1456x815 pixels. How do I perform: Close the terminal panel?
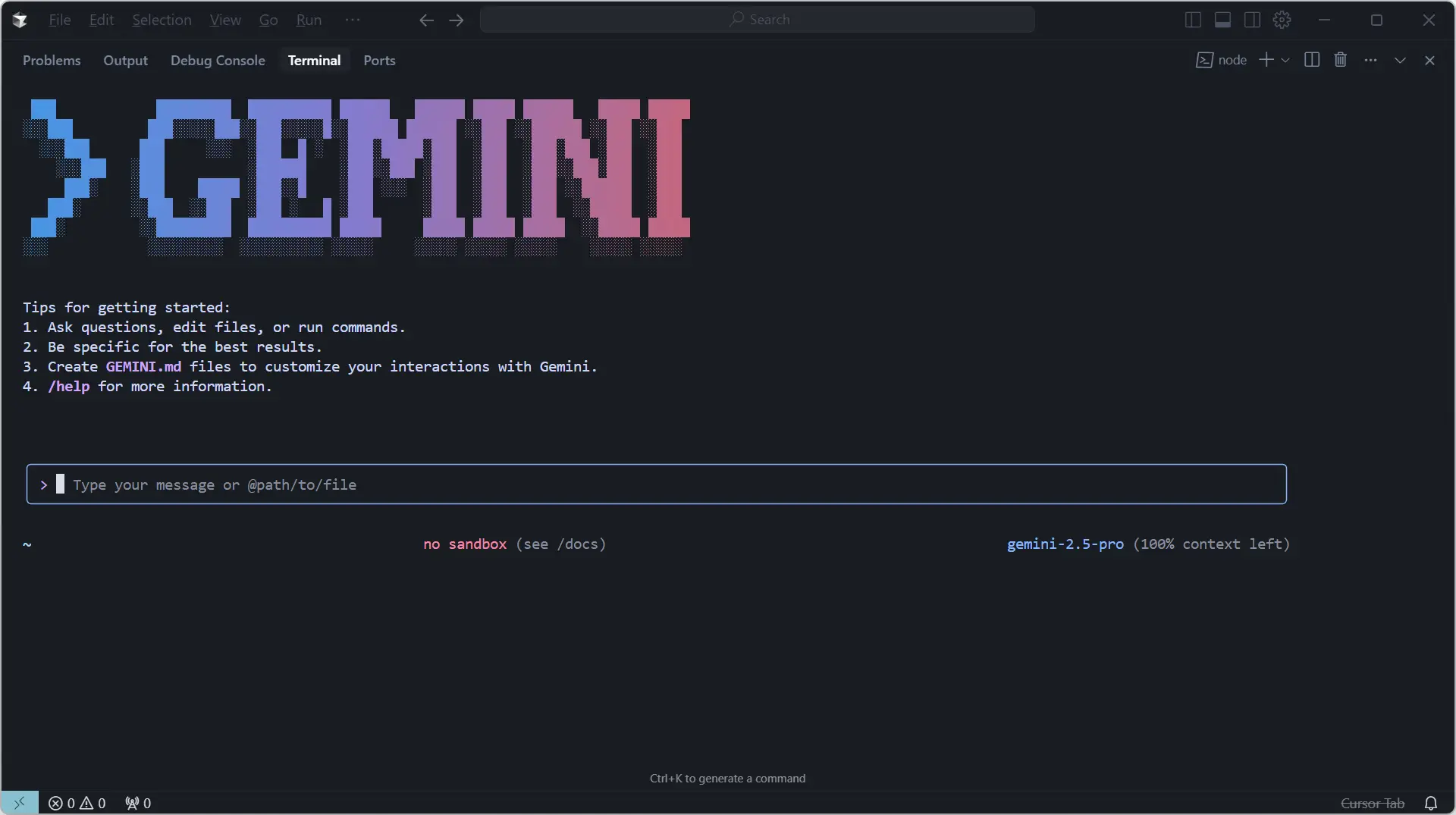tap(1429, 61)
